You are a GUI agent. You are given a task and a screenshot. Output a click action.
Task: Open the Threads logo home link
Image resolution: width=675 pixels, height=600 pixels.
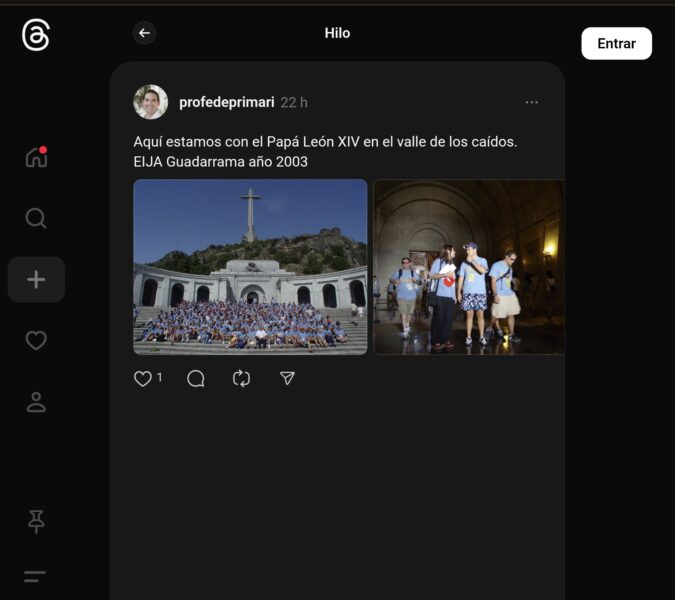36,35
